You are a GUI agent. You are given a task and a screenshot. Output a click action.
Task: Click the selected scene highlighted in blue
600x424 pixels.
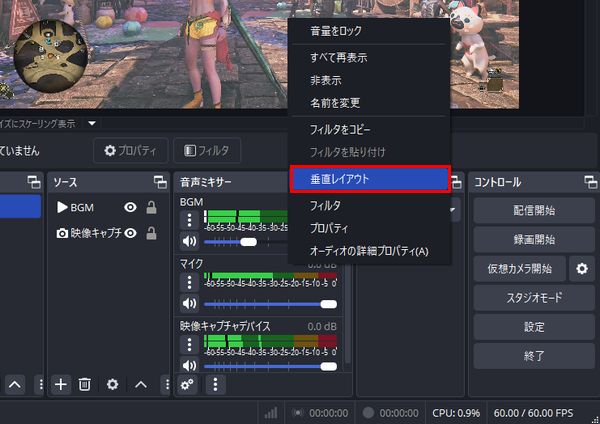coord(20,206)
